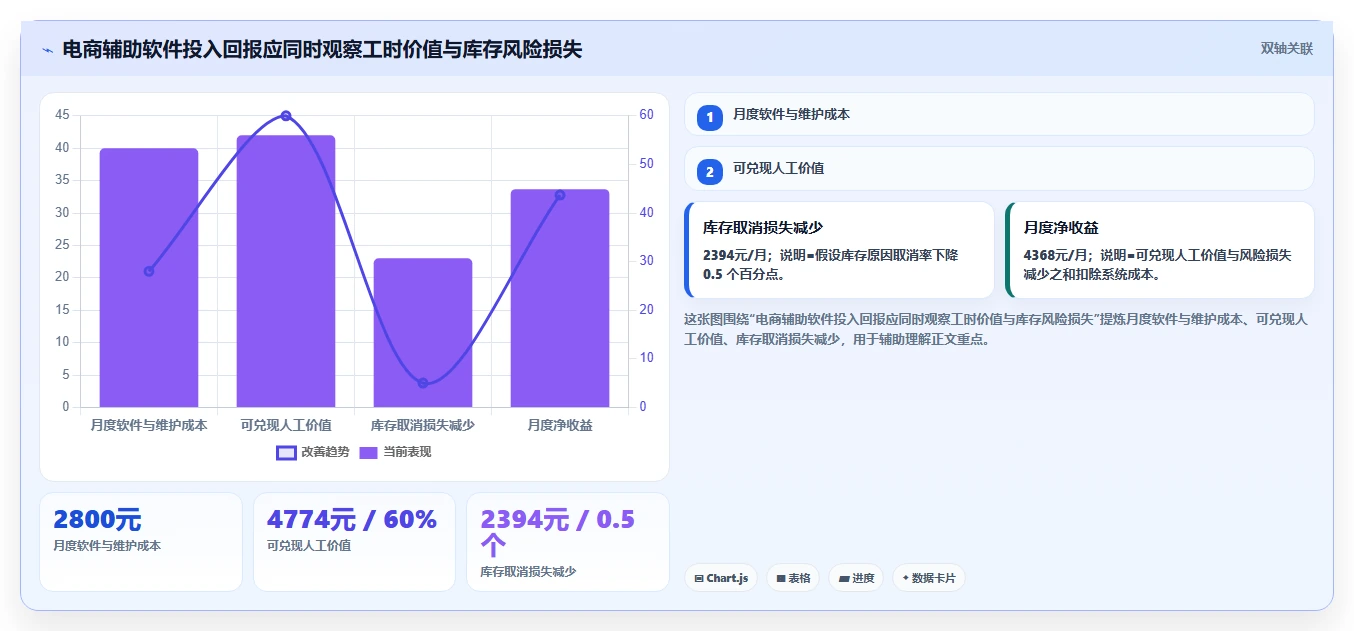Click the icon in 进度 tag

(843, 578)
